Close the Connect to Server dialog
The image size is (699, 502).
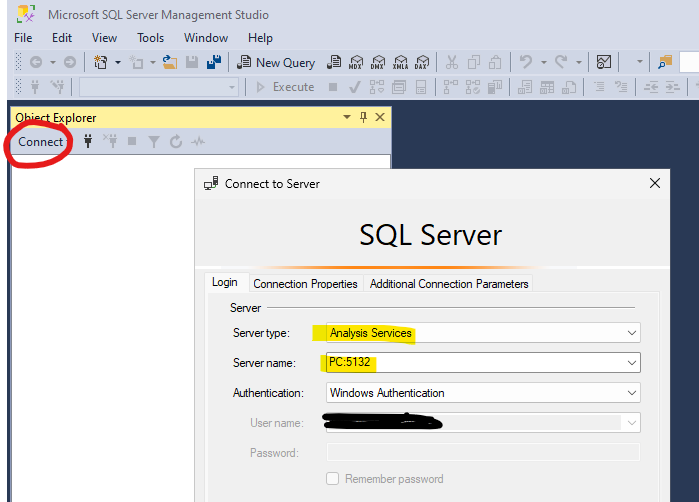pyautogui.click(x=655, y=183)
